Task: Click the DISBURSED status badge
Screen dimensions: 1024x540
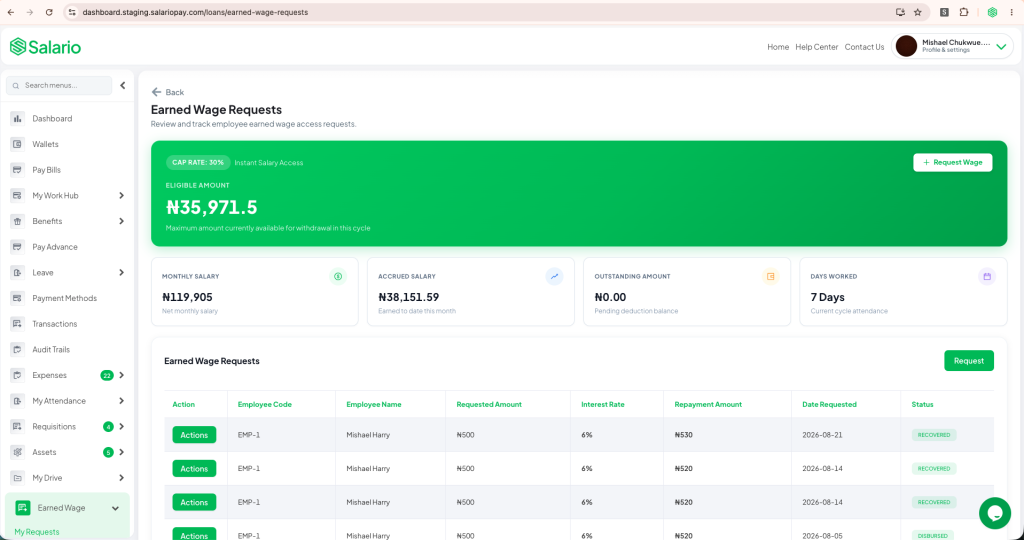Action: pyautogui.click(x=932, y=535)
